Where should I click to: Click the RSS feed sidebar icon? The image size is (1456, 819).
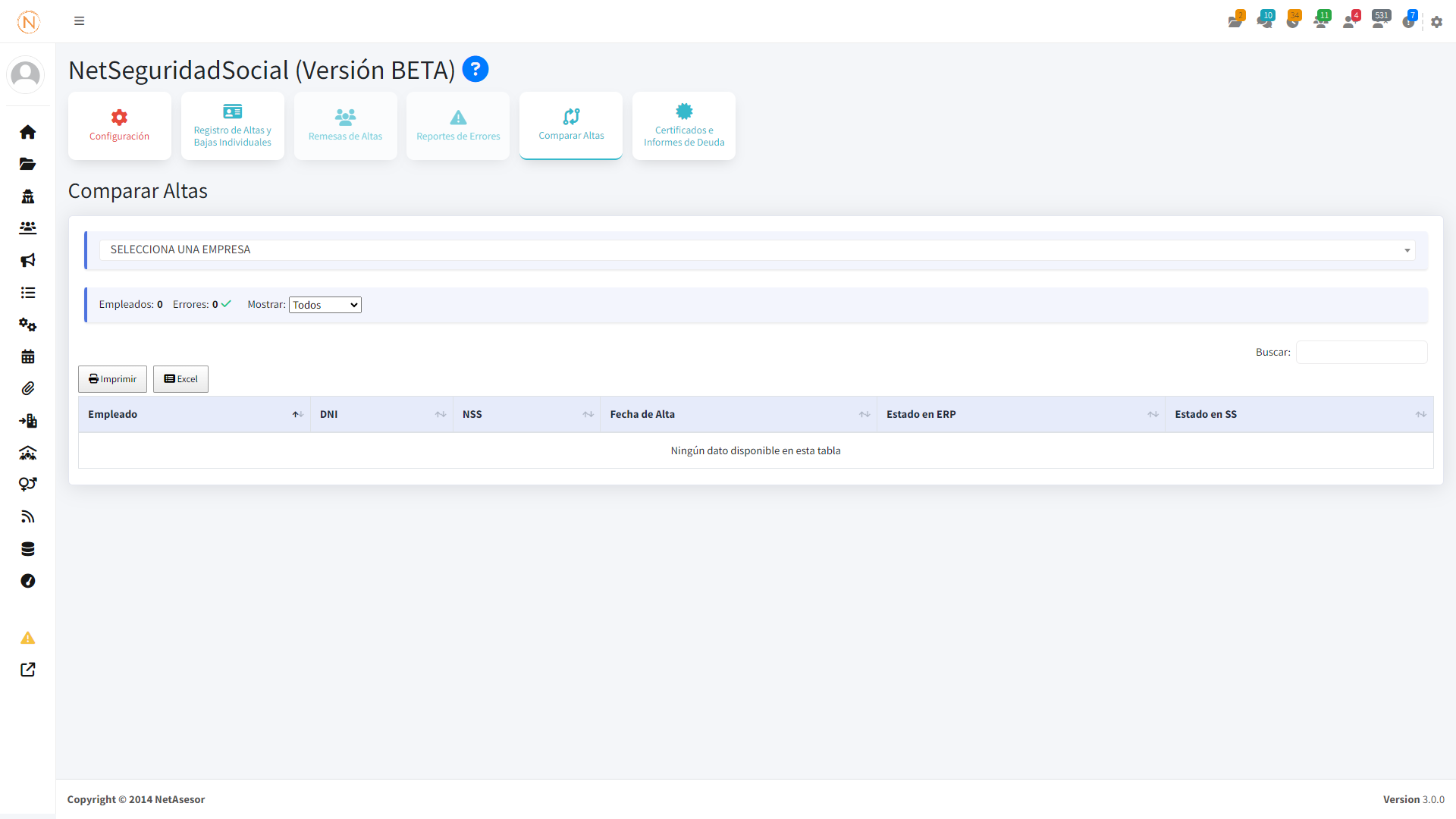click(x=28, y=517)
